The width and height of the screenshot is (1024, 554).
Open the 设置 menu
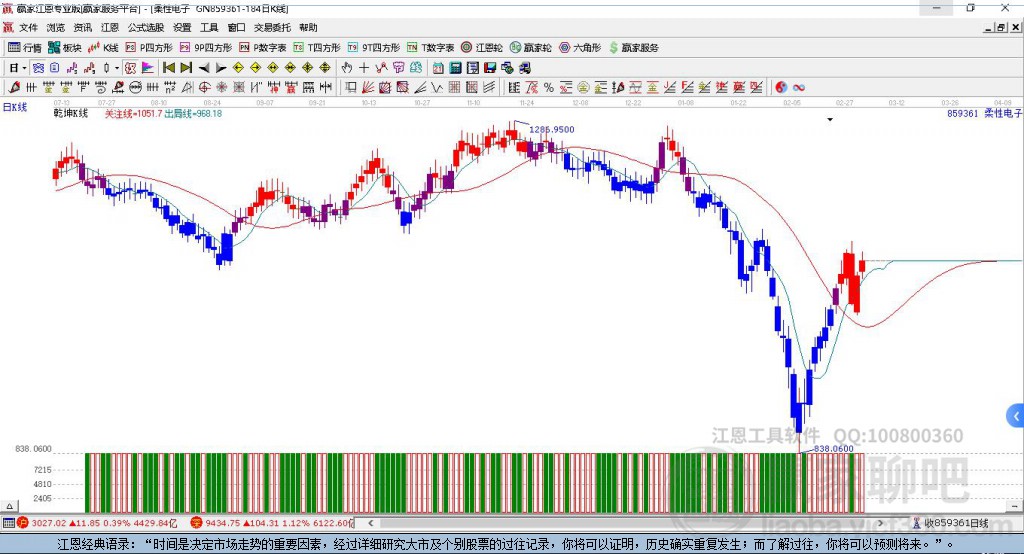(182, 27)
